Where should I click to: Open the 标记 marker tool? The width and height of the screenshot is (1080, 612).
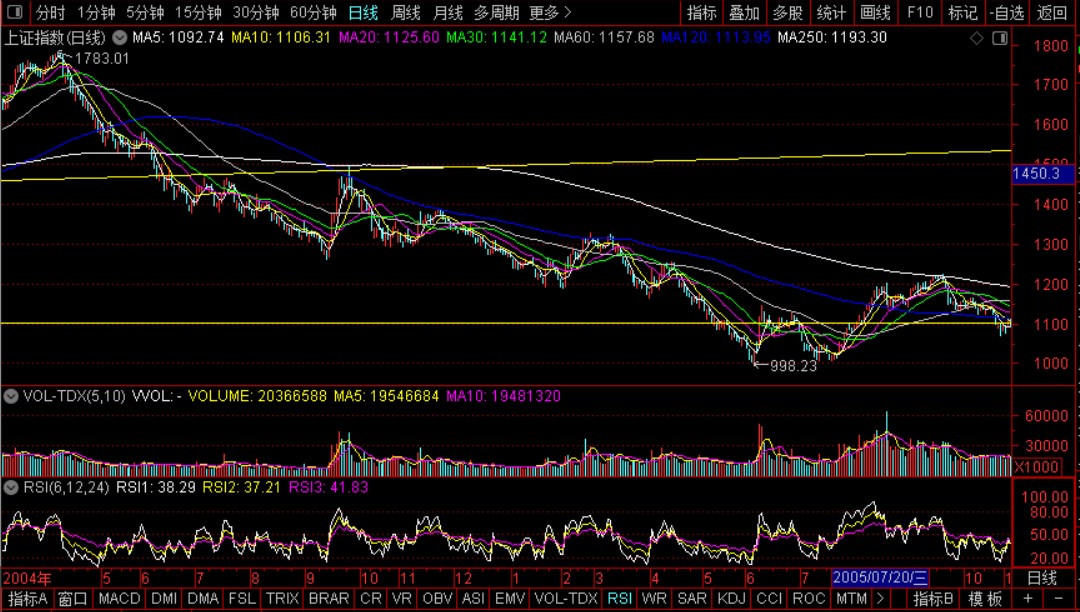point(962,12)
